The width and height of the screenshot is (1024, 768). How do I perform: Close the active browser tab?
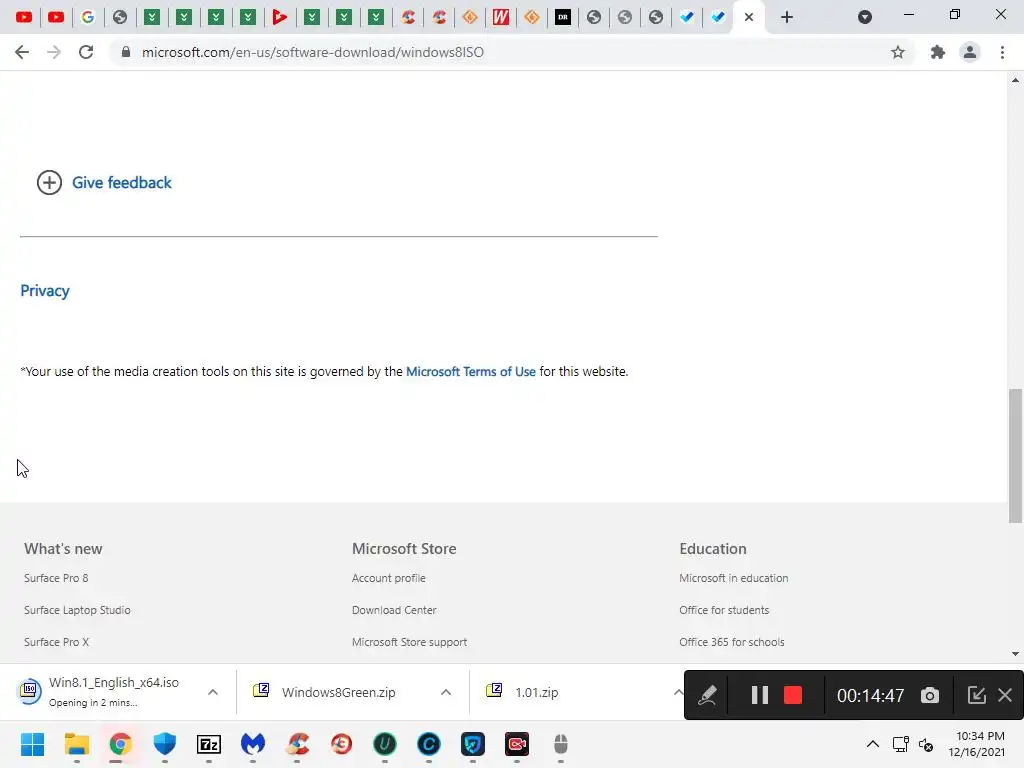(749, 17)
